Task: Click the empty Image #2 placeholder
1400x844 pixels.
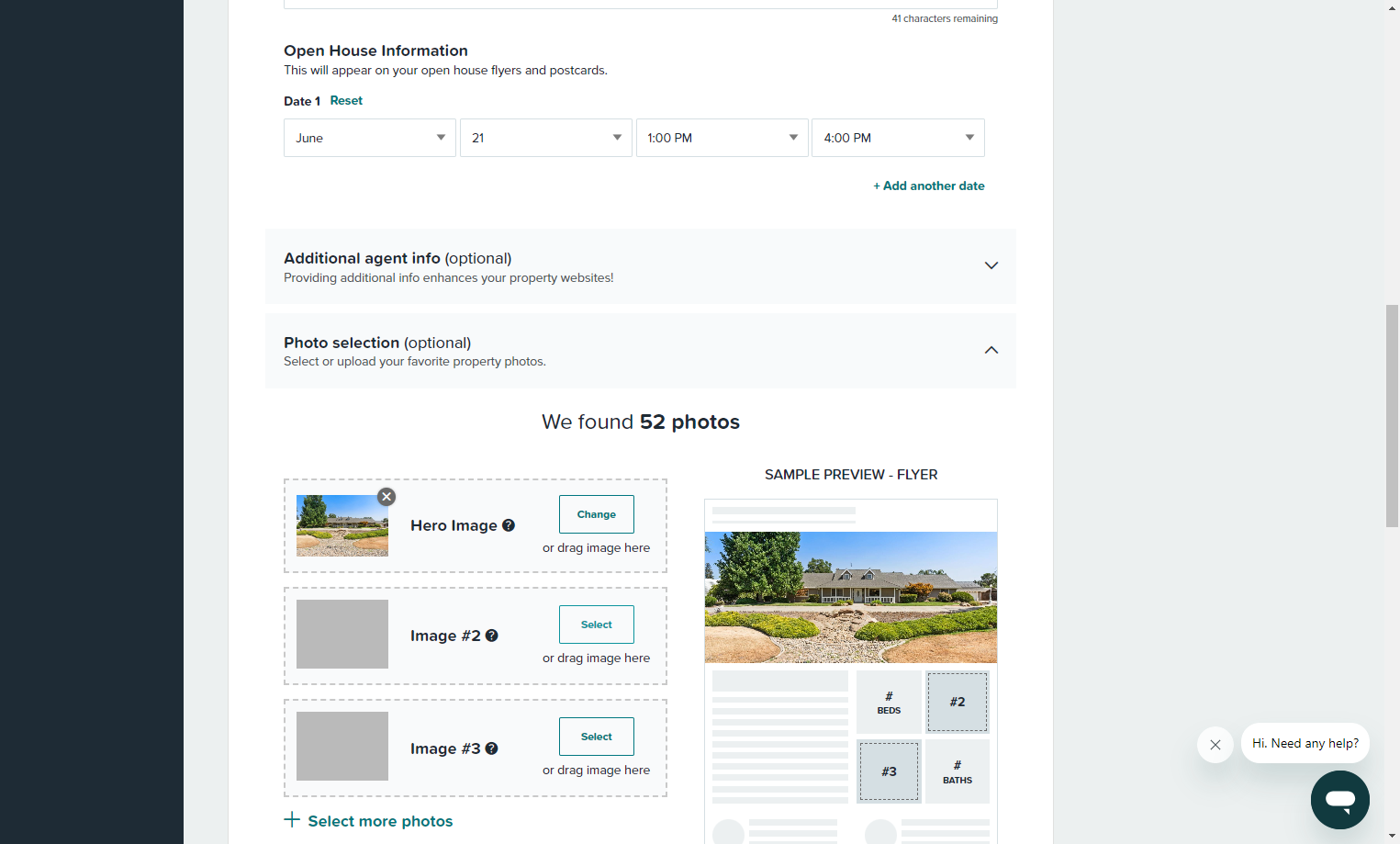Action: 342,634
